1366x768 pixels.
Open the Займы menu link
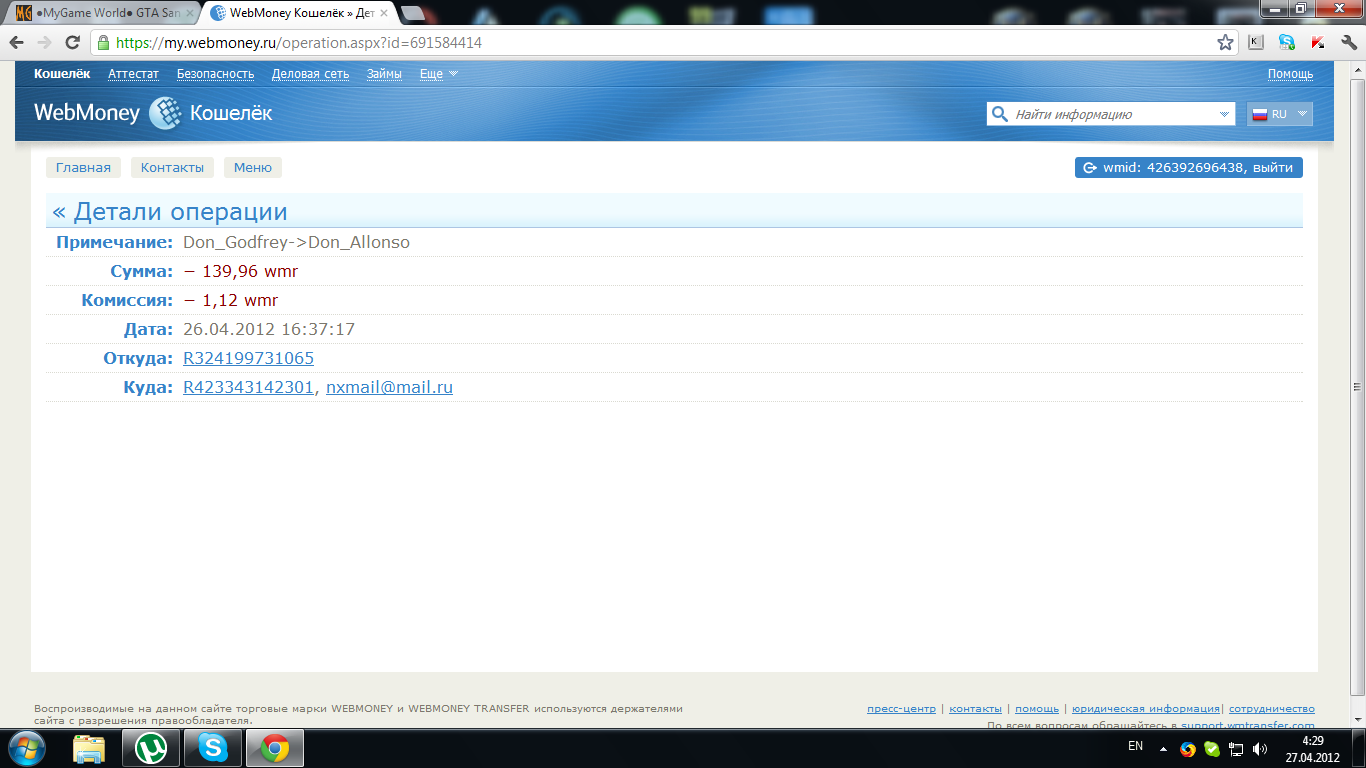click(384, 73)
